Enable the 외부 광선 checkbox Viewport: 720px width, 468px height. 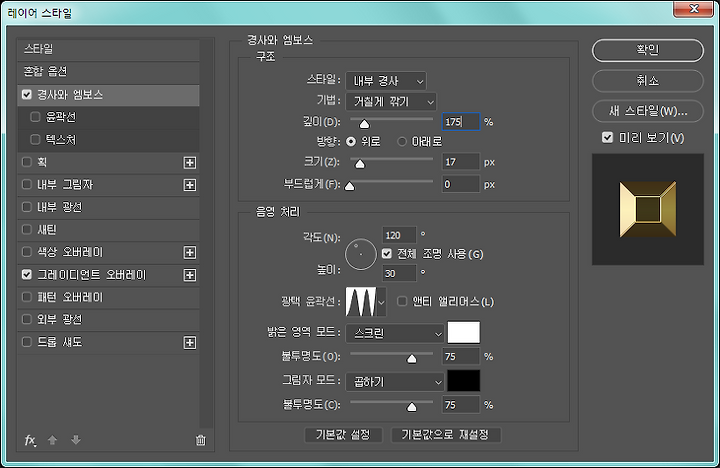pyautogui.click(x=27, y=320)
